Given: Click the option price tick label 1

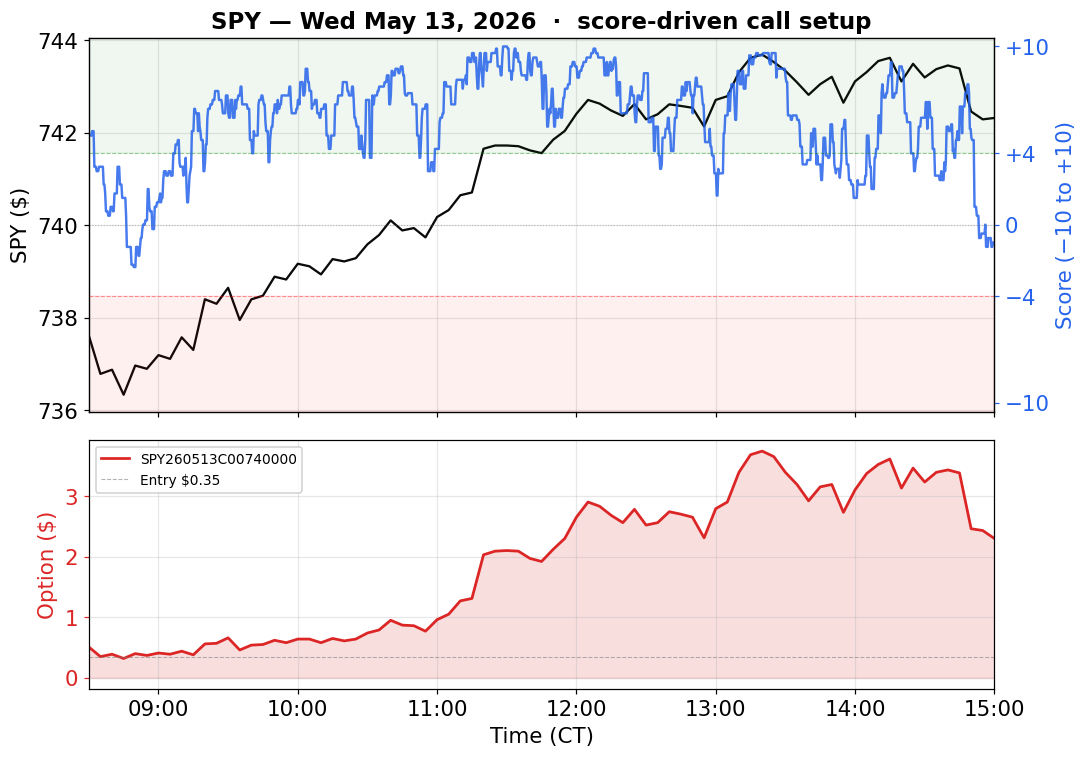Looking at the screenshot, I should [72, 618].
